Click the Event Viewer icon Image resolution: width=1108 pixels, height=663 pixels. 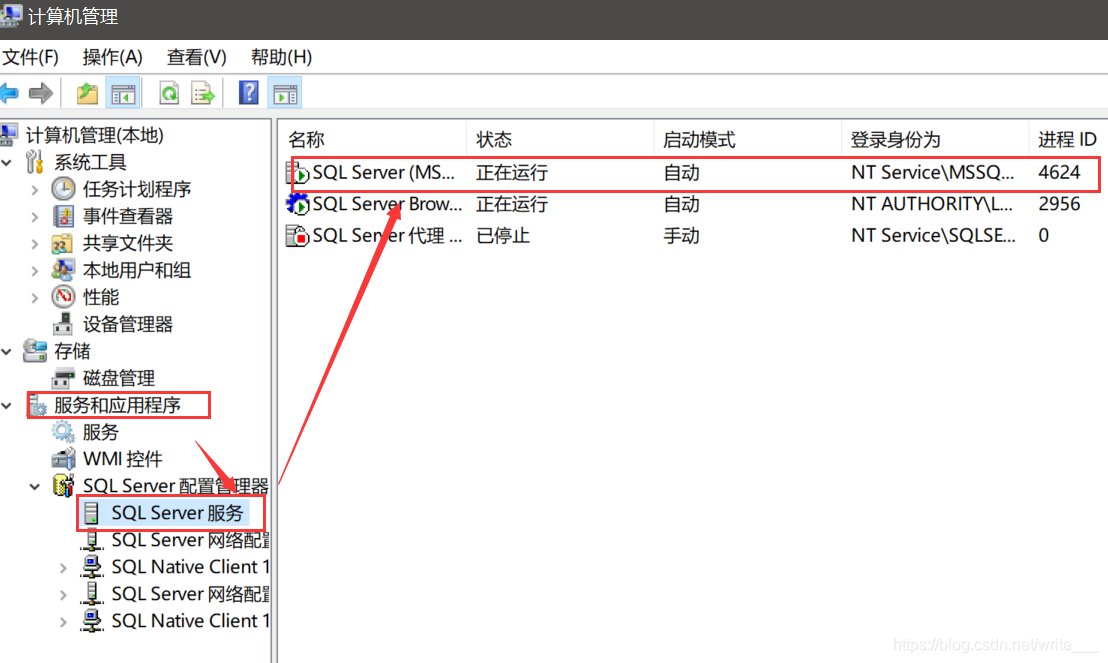63,216
